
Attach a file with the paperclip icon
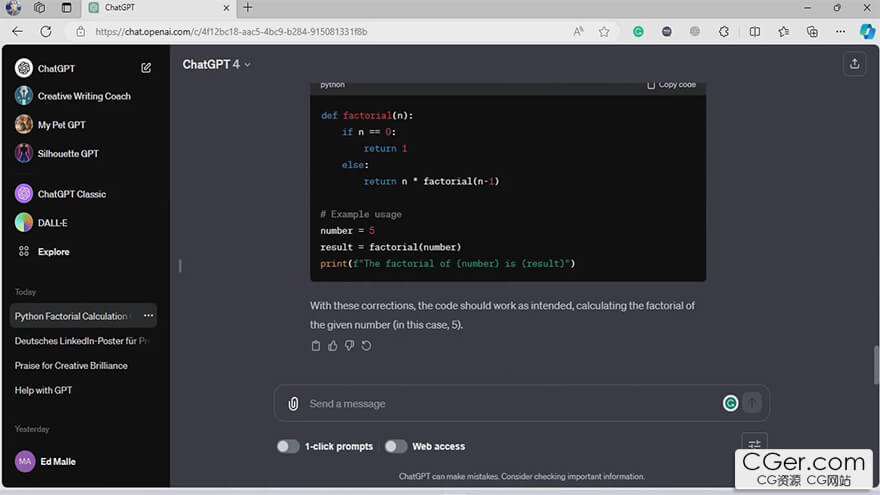pos(293,404)
